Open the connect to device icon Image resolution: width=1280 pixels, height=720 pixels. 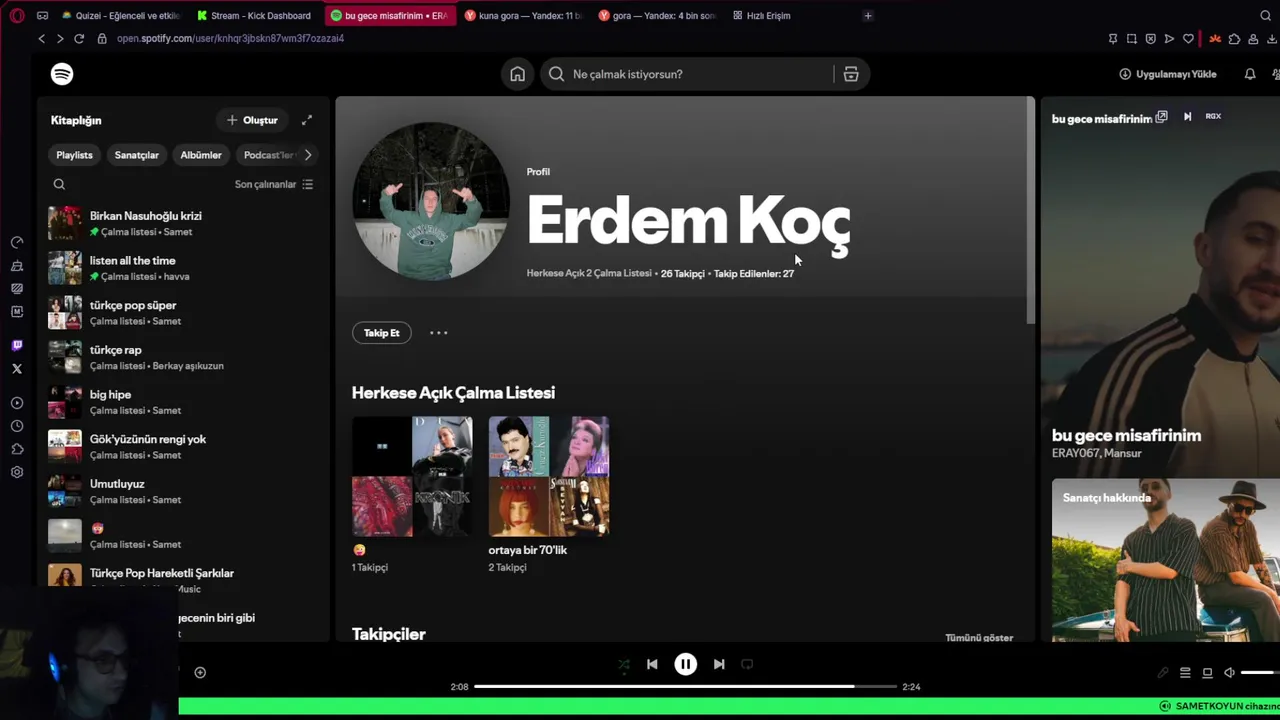[x=1207, y=673]
